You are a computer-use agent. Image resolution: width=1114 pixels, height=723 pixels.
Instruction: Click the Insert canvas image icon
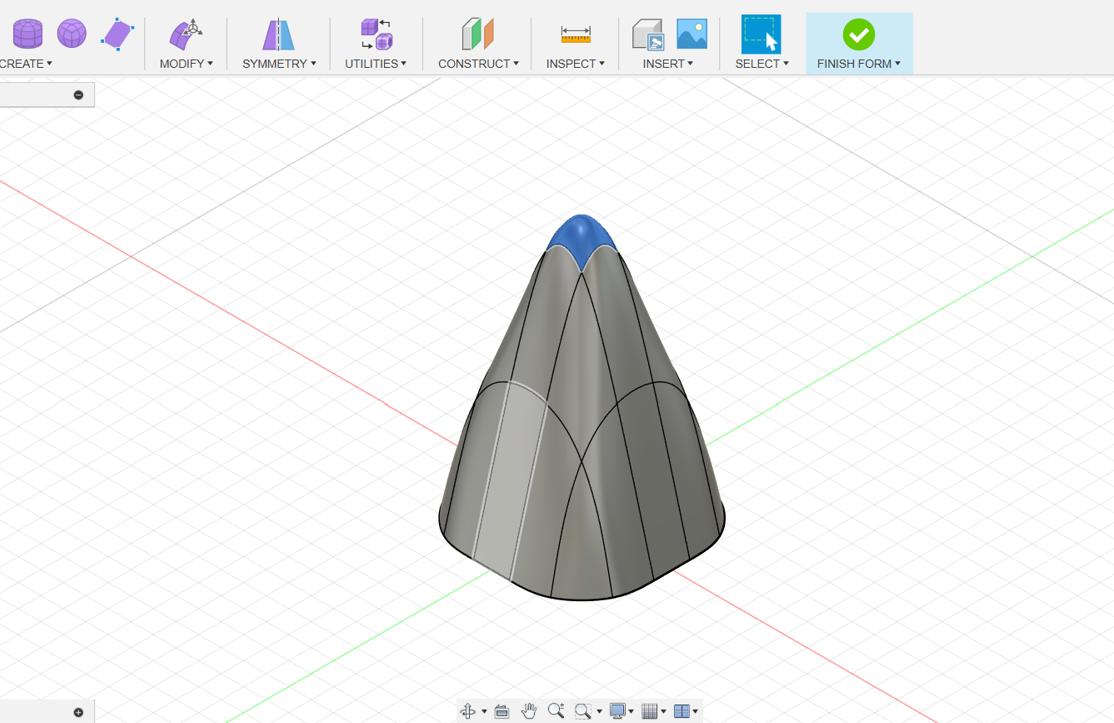coord(692,33)
